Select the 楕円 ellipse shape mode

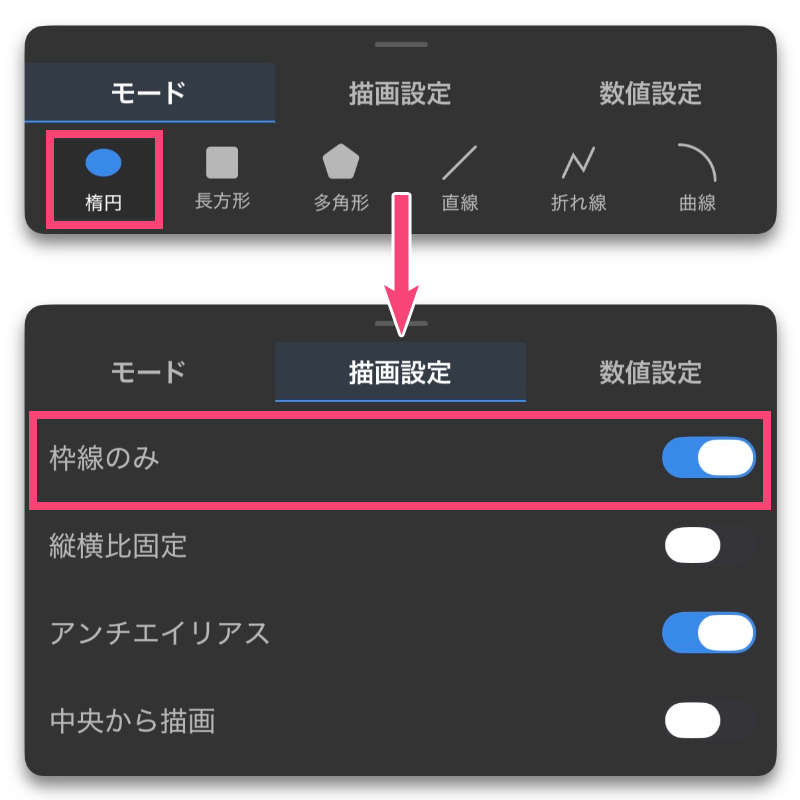click(x=104, y=179)
